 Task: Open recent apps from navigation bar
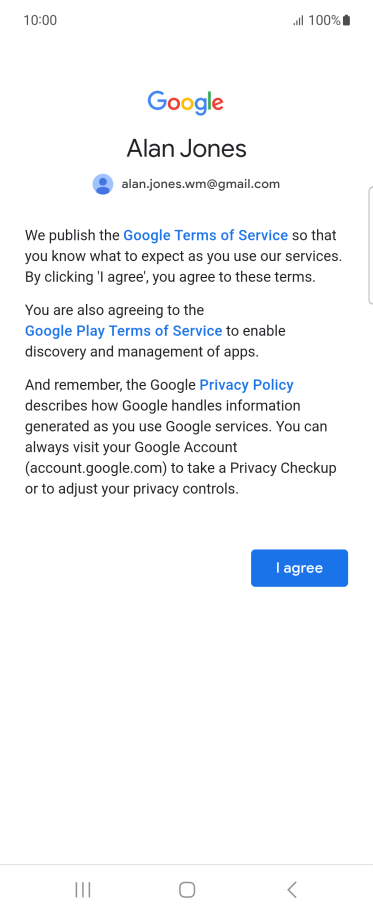83,890
